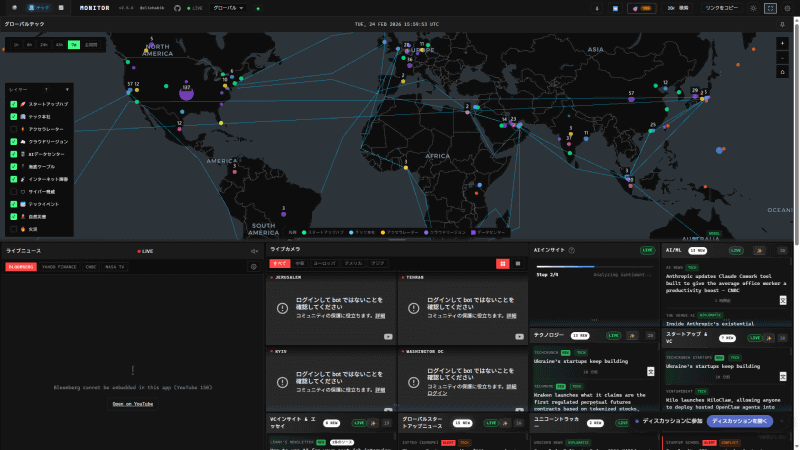Uncheck スタートアップハブ layer
Image resolution: width=800 pixels, height=450 pixels.
14,104
